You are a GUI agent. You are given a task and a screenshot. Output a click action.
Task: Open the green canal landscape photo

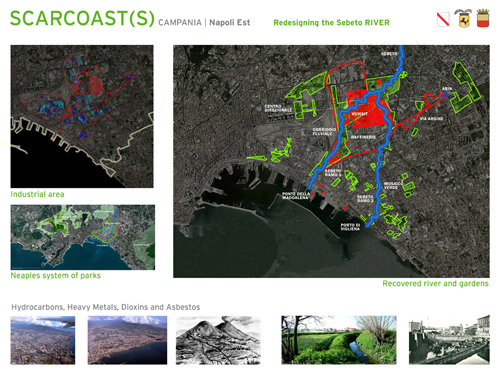click(339, 340)
